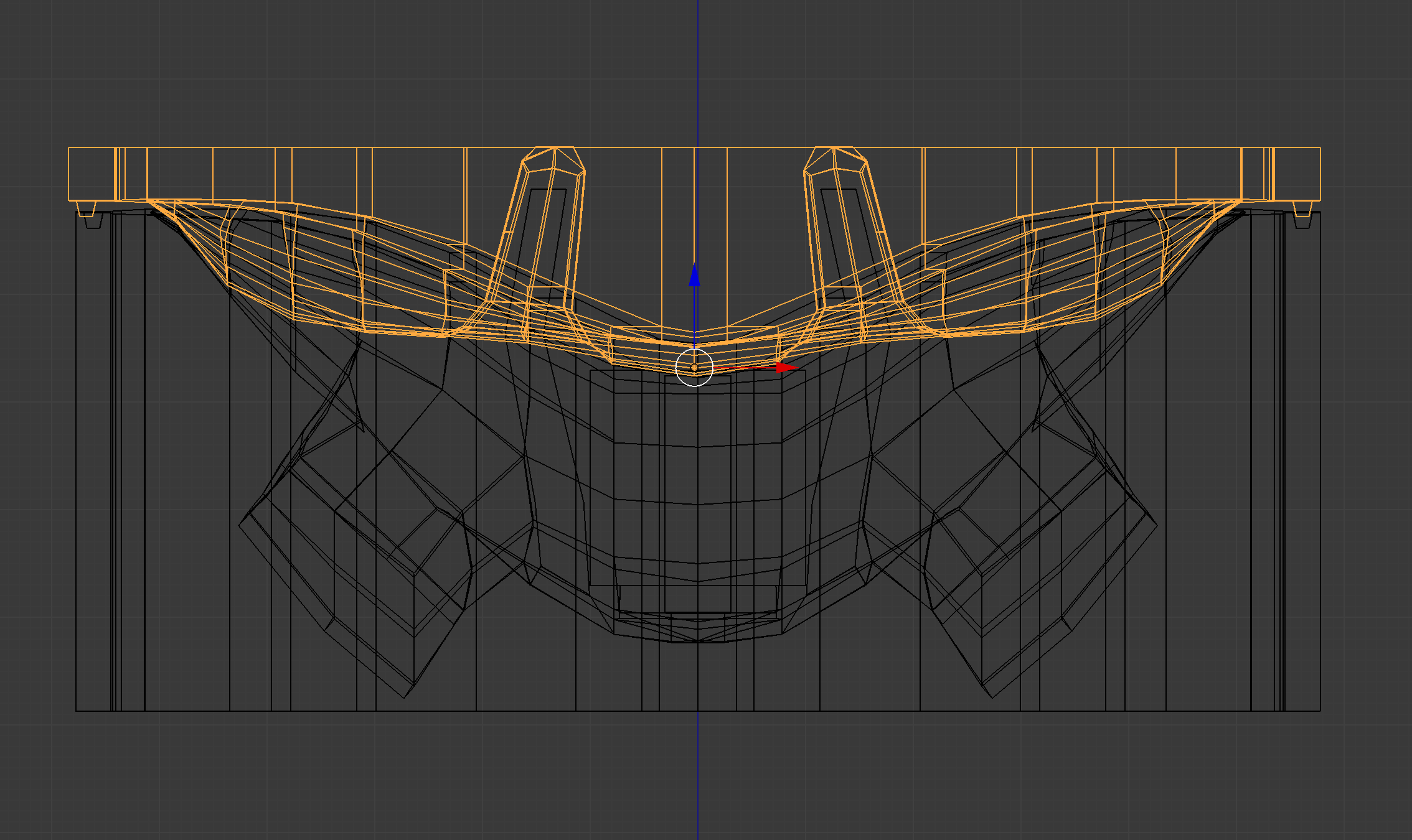The width and height of the screenshot is (1412, 840).
Task: Click bottom-right corner of black wireframe box
Action: coord(1319,710)
